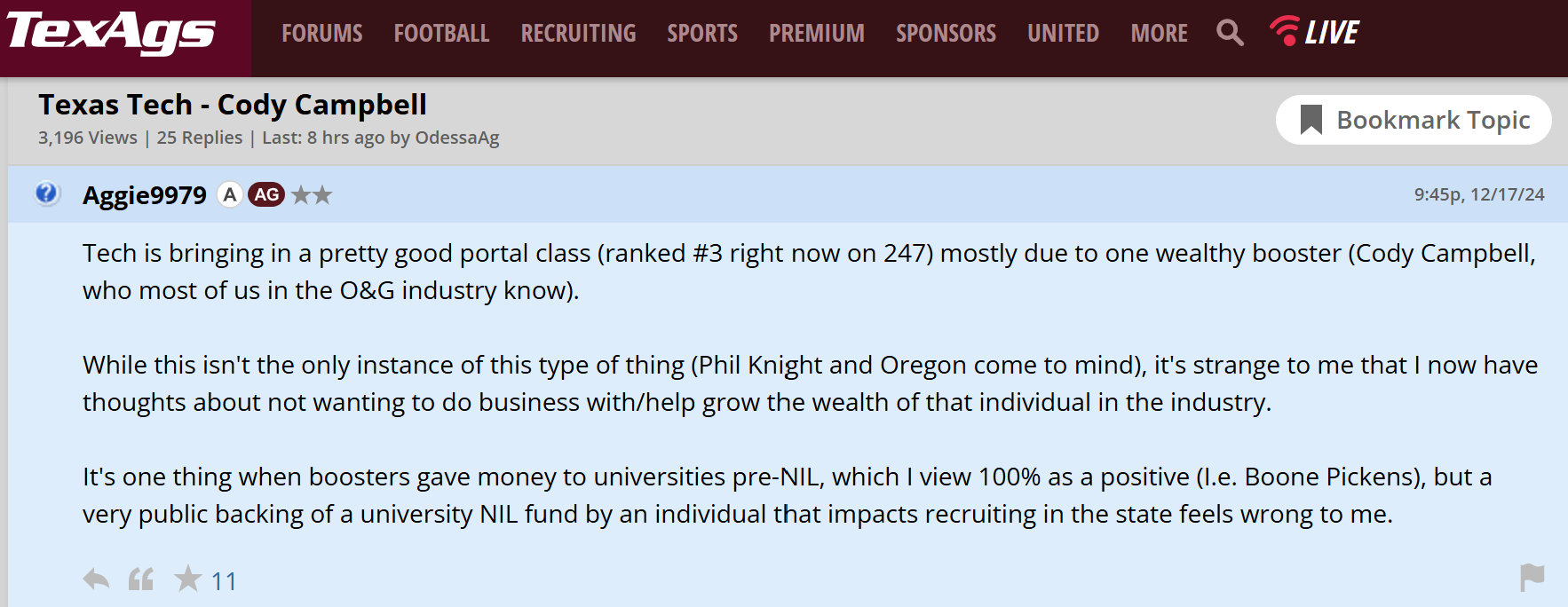Click the AG badge next to username

click(x=266, y=194)
